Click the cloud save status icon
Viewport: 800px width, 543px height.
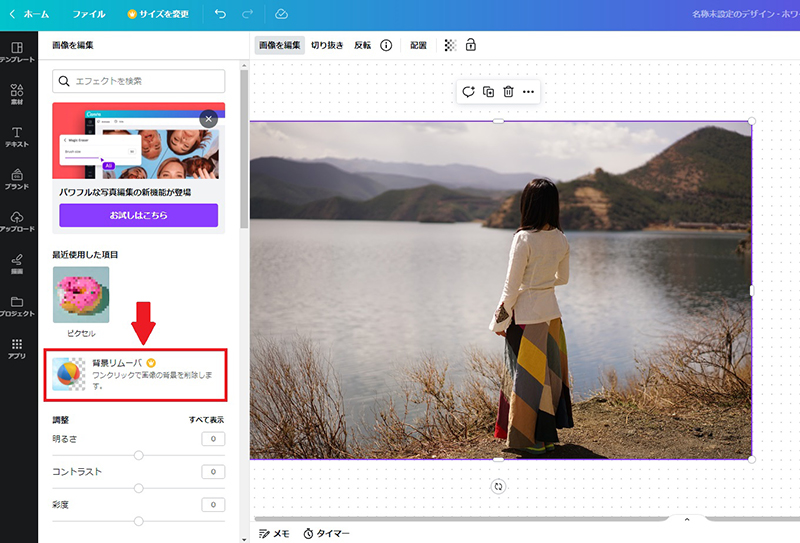tap(281, 14)
